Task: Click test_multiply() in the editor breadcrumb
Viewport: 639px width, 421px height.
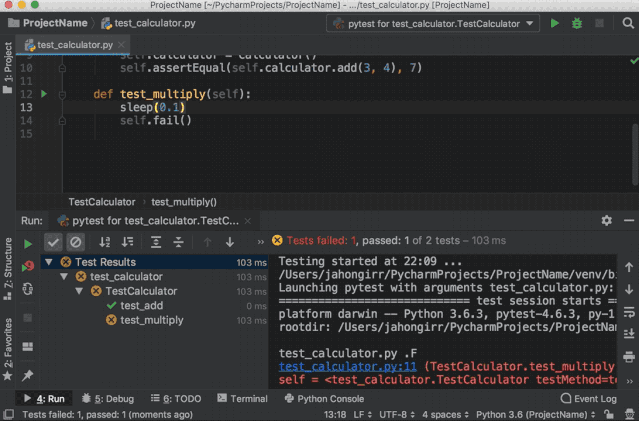Action: coord(184,202)
